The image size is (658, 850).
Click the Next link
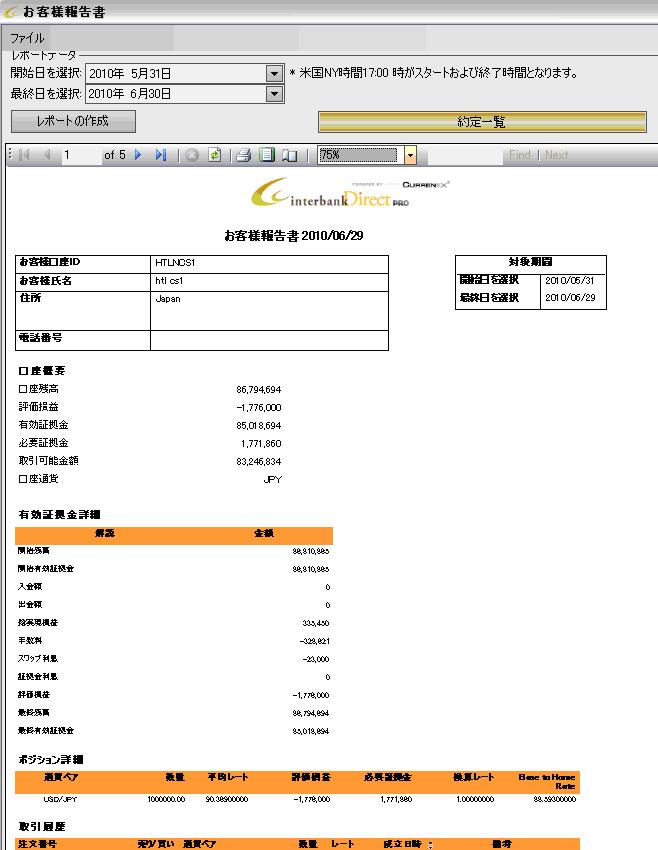(557, 155)
